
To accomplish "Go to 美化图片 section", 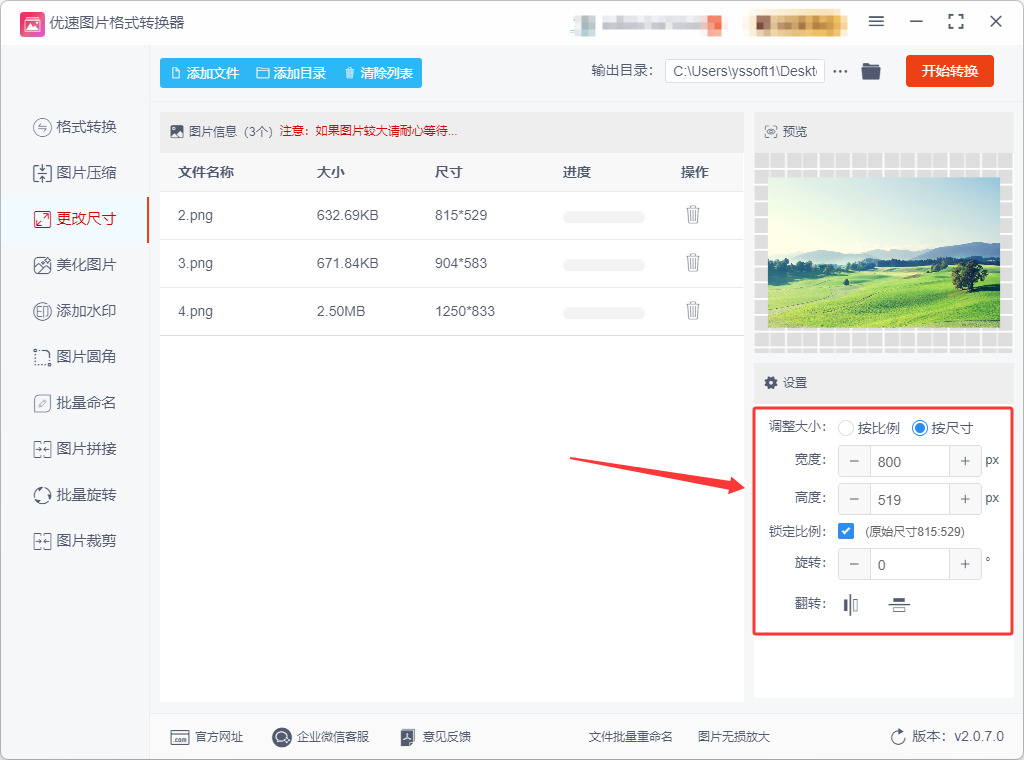I will pos(75,265).
